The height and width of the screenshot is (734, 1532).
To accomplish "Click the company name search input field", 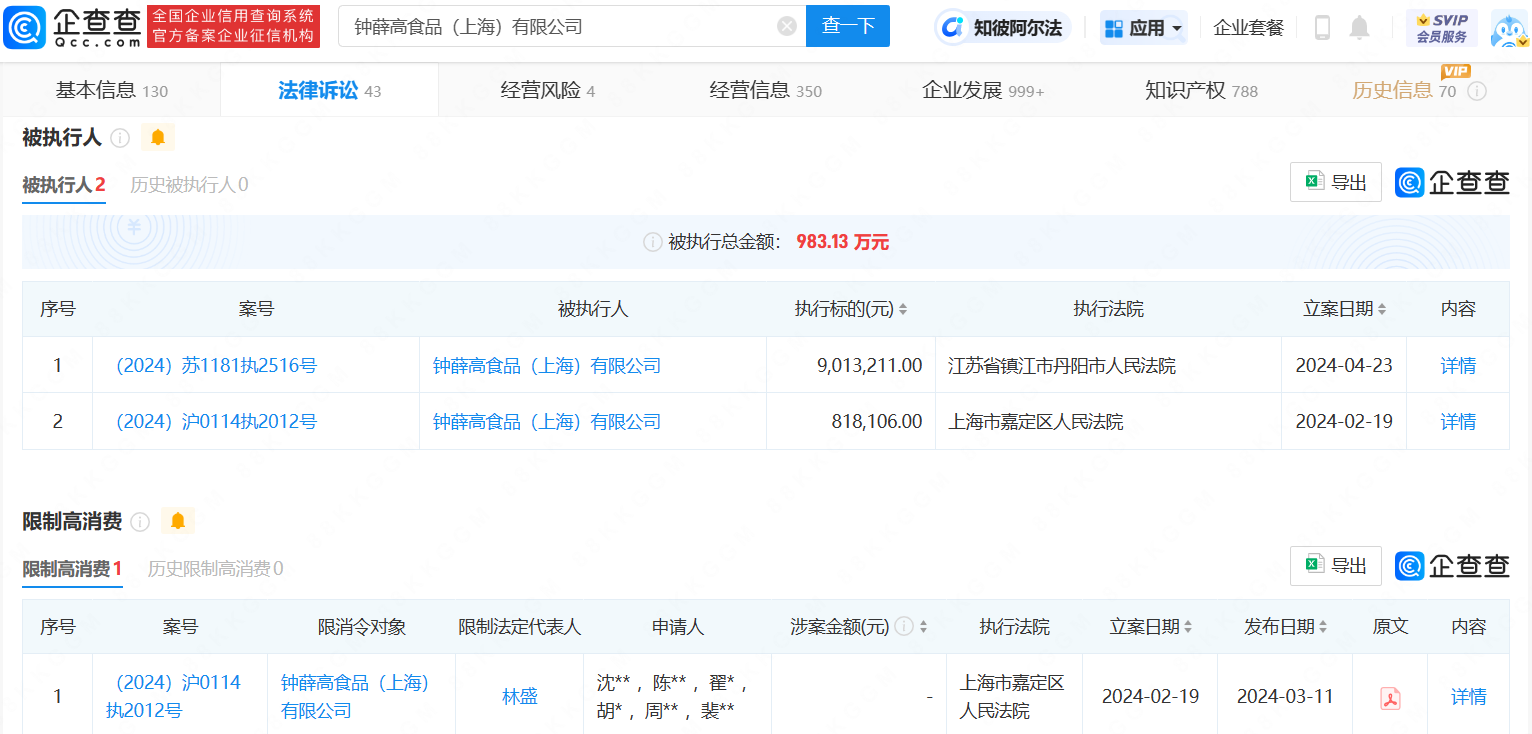I will 560,27.
